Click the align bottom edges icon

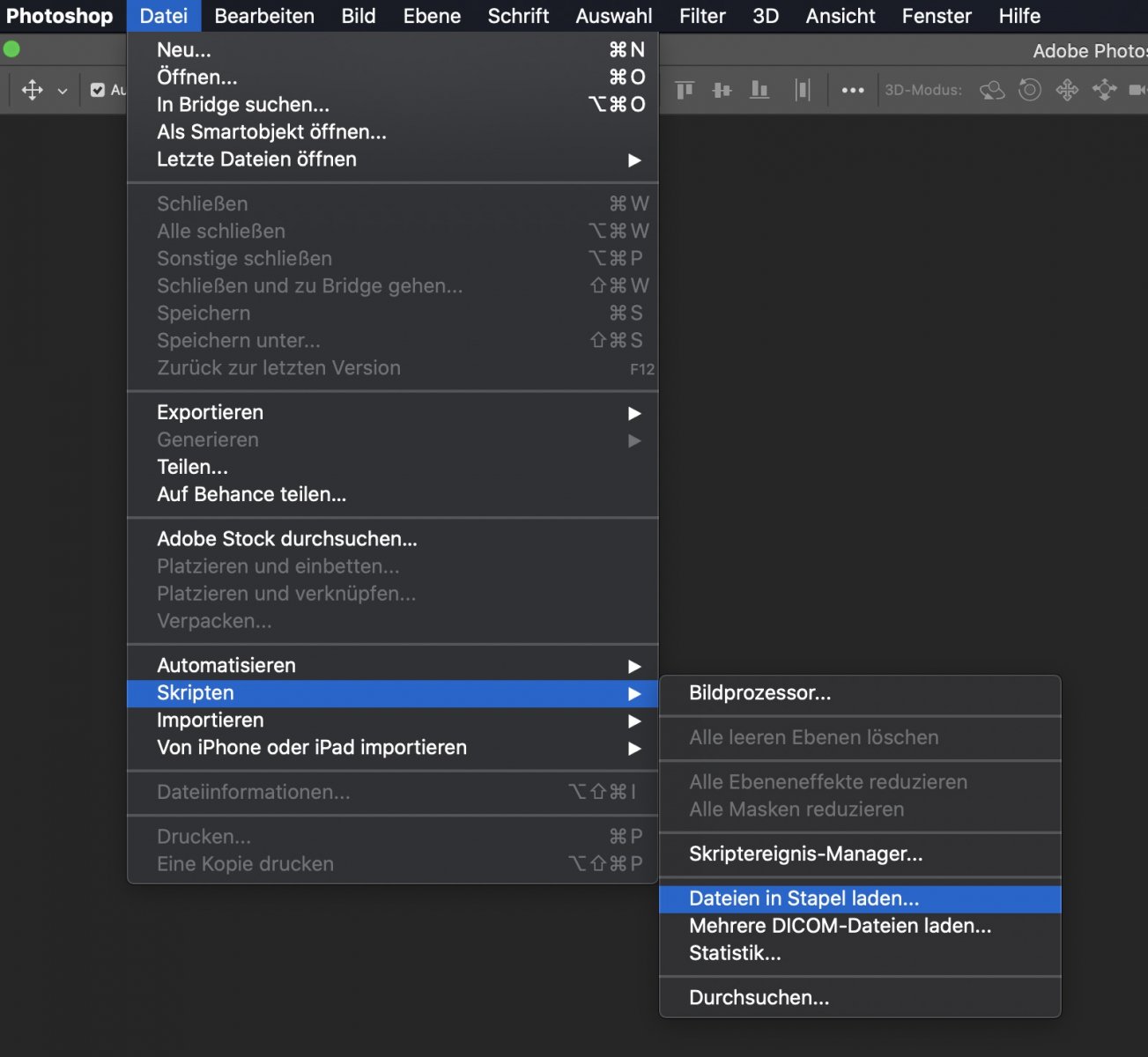pyautogui.click(x=759, y=90)
